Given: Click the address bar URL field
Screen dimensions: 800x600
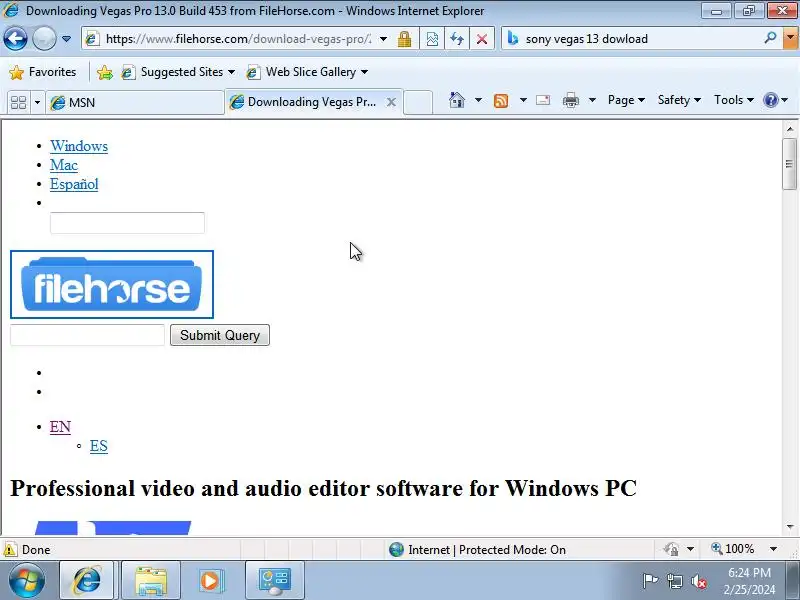Looking at the screenshot, I should pos(238,39).
